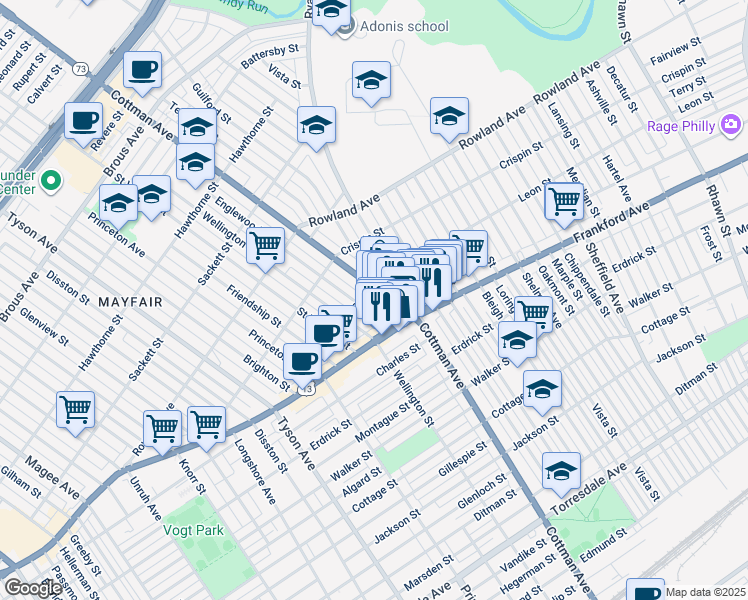Open the green pin by the Center label
Screen dimensions: 748x600
click(51, 181)
